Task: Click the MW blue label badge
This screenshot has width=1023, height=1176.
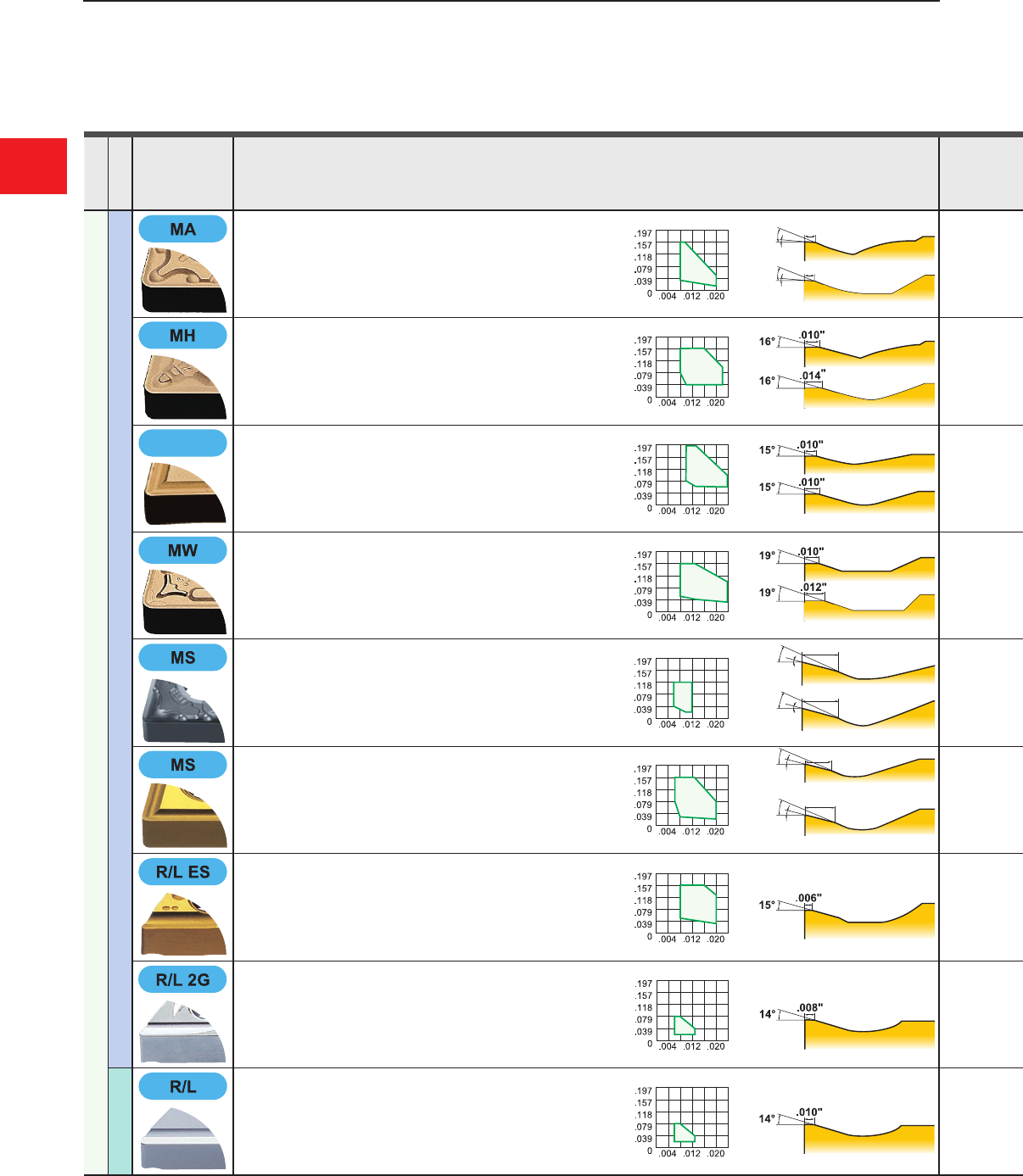Action: [183, 550]
